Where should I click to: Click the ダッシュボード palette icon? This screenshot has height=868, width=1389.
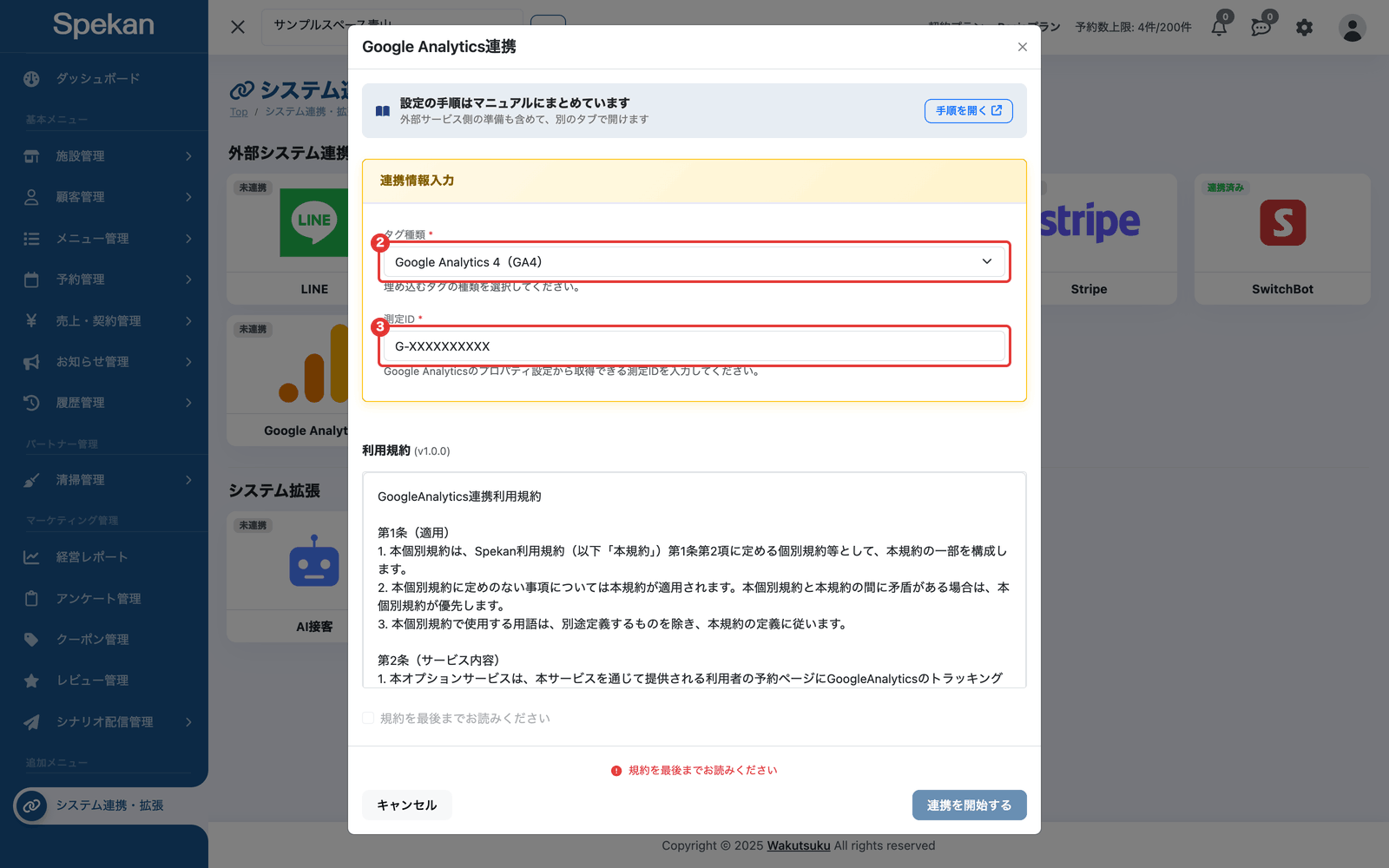click(x=31, y=79)
